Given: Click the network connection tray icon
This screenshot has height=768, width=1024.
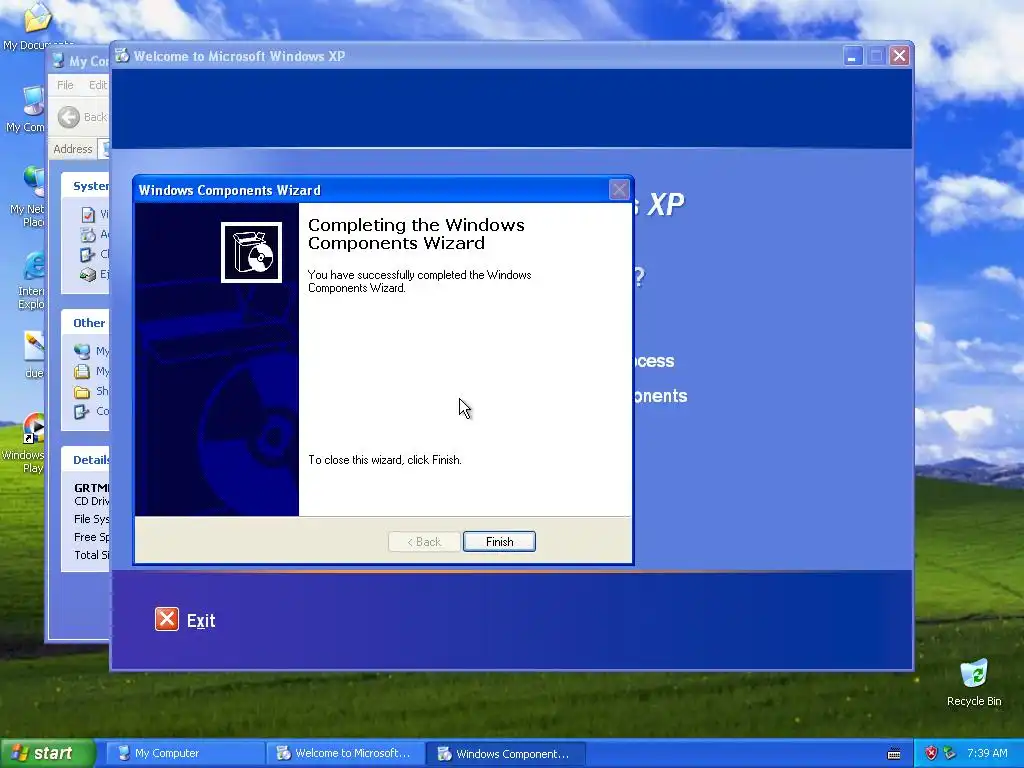Looking at the screenshot, I should click(x=950, y=753).
